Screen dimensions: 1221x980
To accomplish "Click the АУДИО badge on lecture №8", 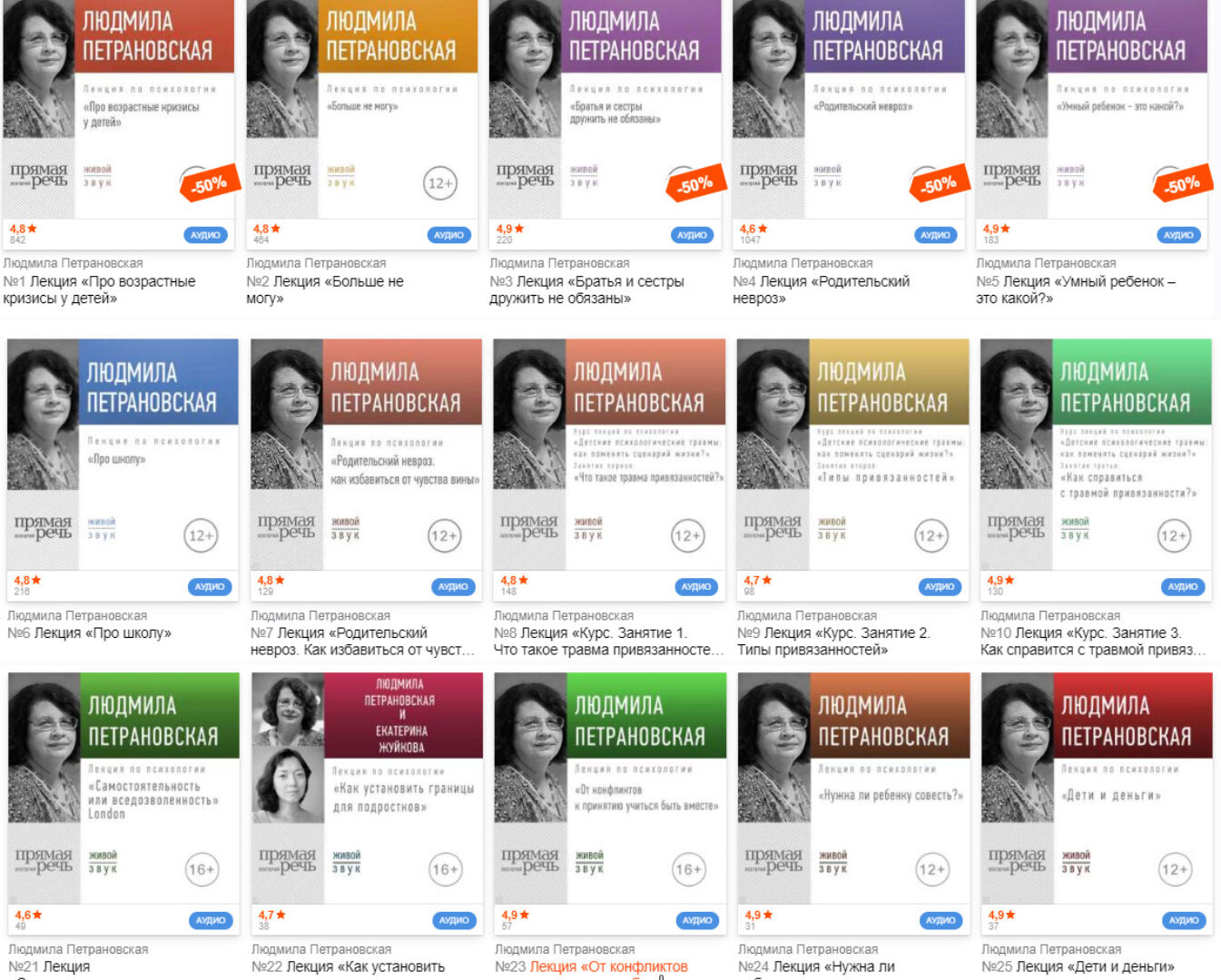I will click(696, 587).
